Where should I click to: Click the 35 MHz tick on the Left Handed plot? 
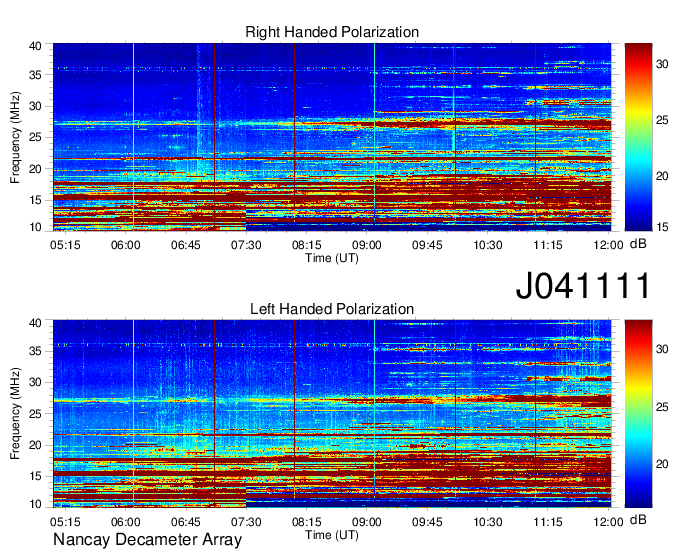pos(35,351)
